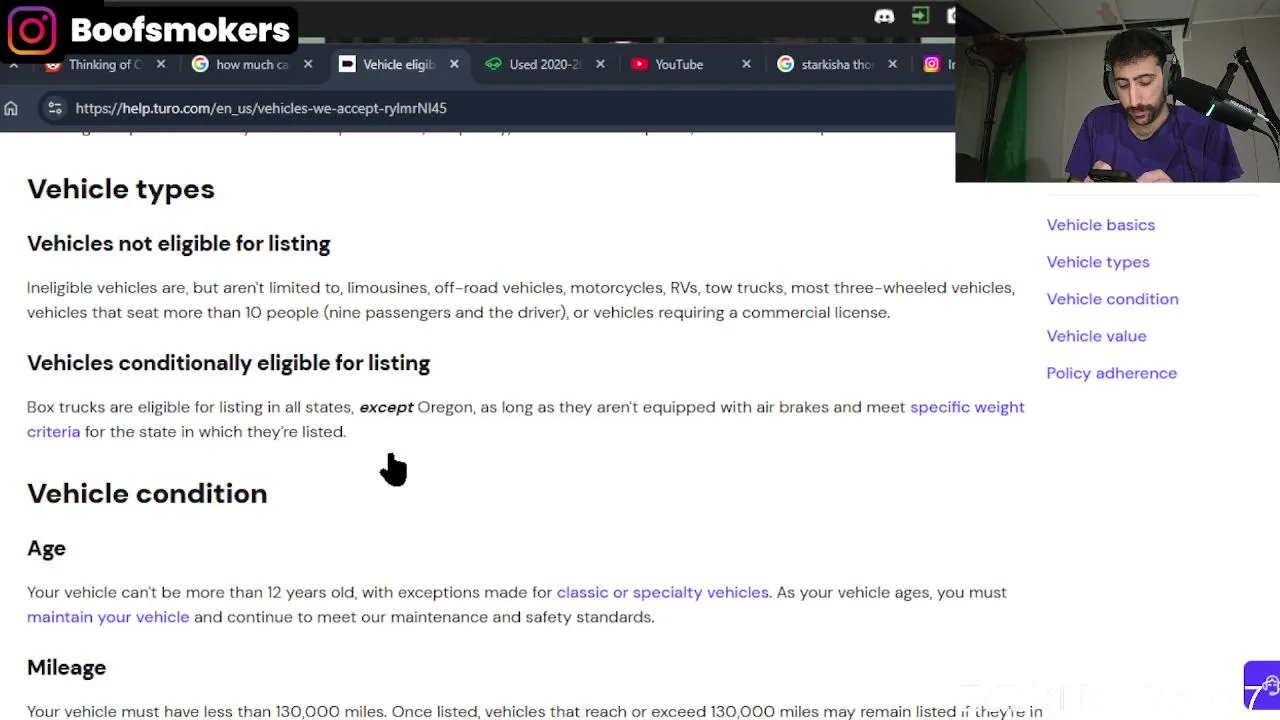Click the Instagram tab favicon
The image size is (1280, 720).
click(x=932, y=64)
